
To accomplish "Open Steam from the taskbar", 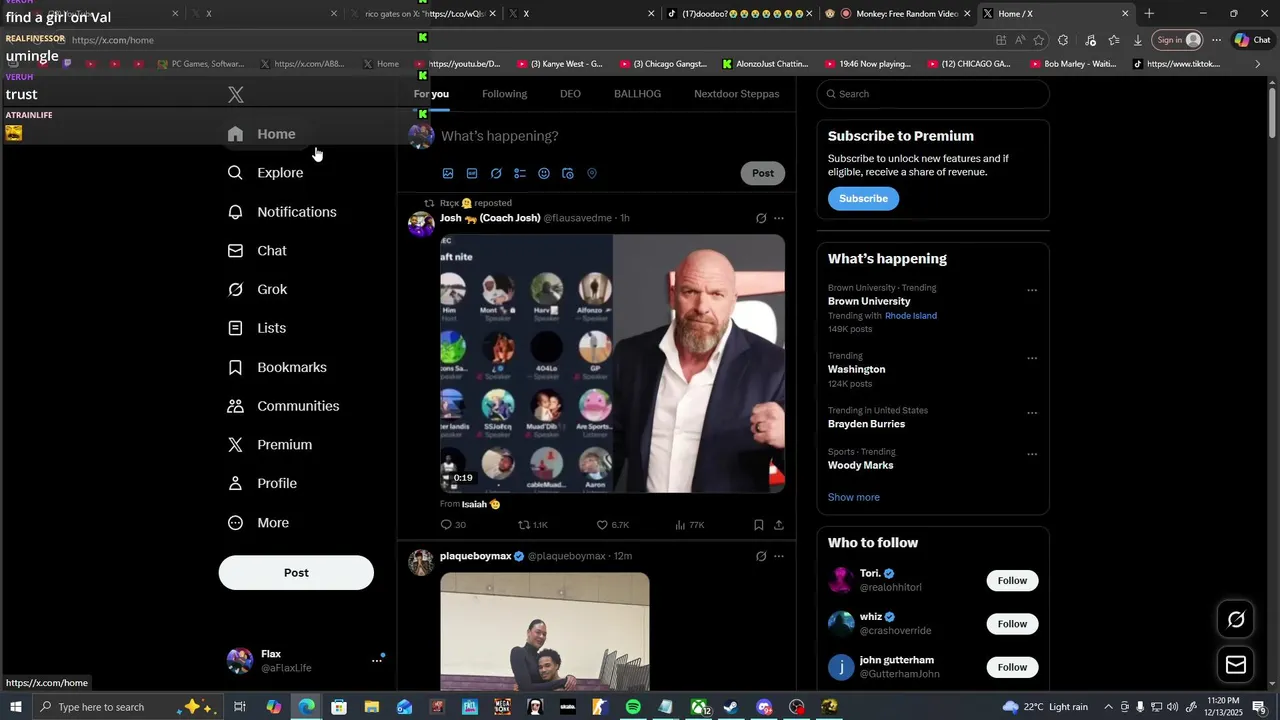I will 731,707.
